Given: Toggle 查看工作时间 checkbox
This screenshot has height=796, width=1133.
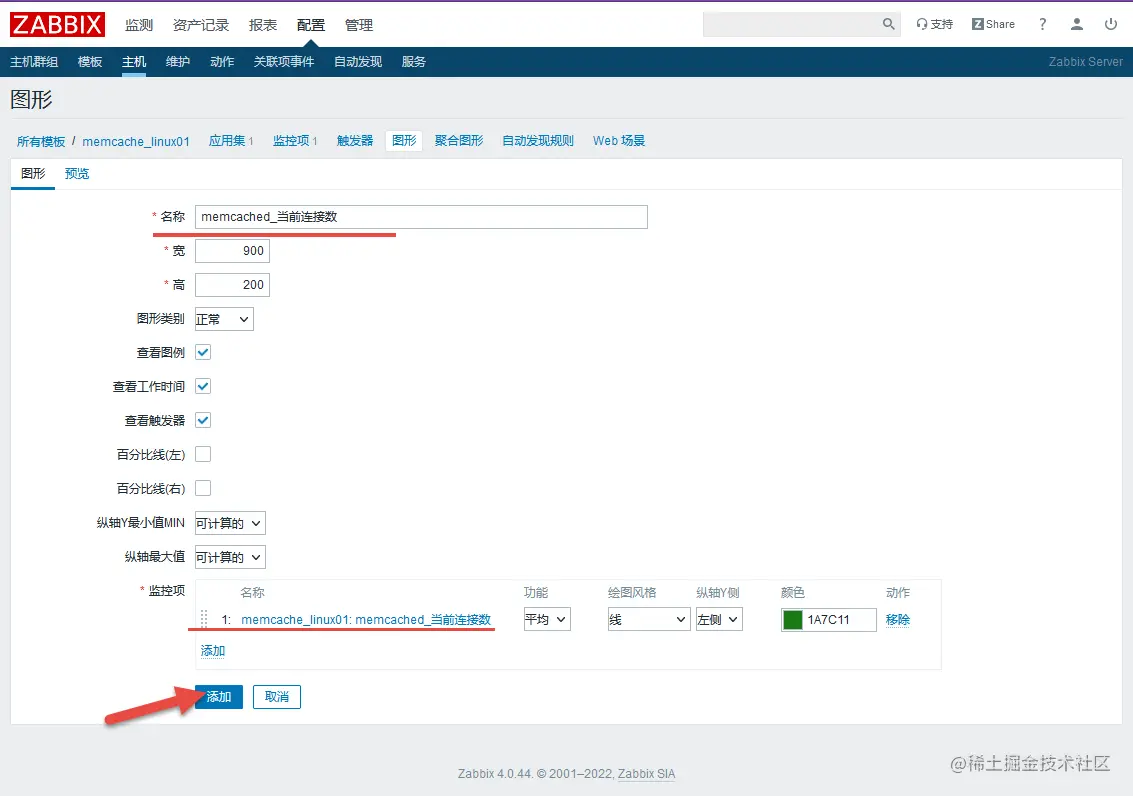Looking at the screenshot, I should (x=203, y=386).
